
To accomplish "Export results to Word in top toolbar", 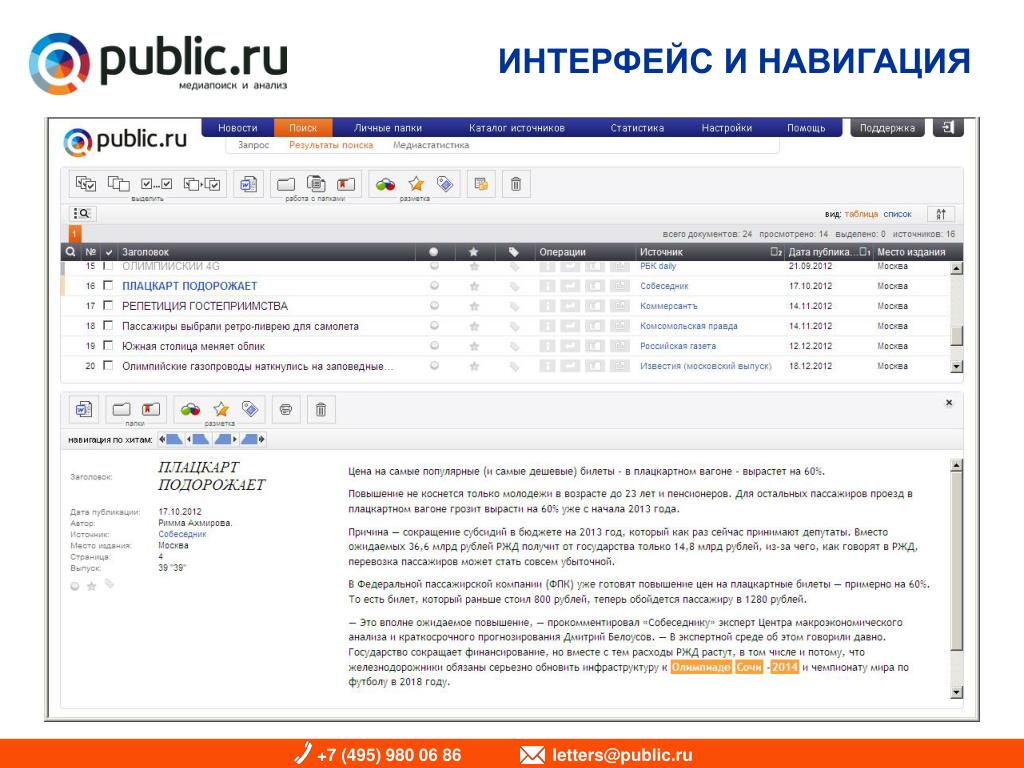I will point(248,184).
